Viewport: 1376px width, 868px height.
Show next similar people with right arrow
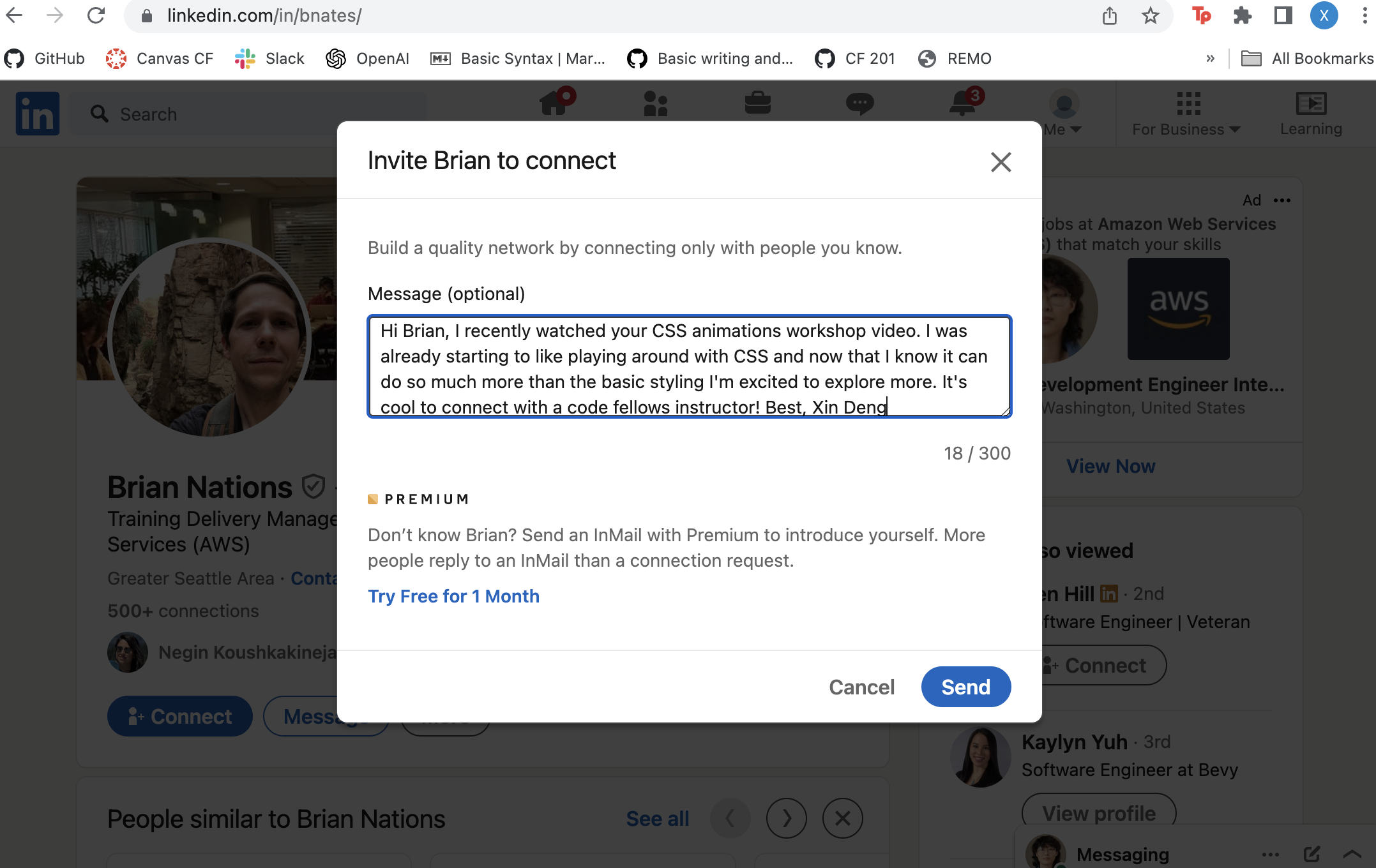pos(787,818)
